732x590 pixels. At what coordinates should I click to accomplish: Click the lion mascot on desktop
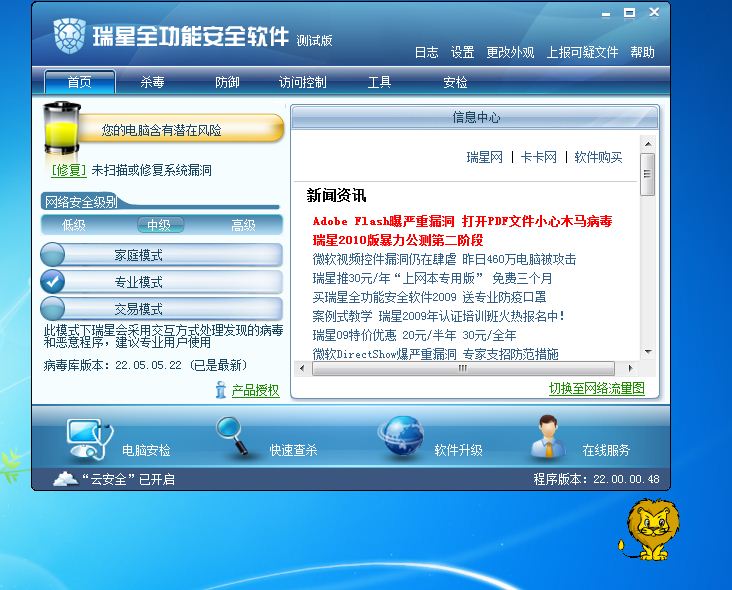649,529
